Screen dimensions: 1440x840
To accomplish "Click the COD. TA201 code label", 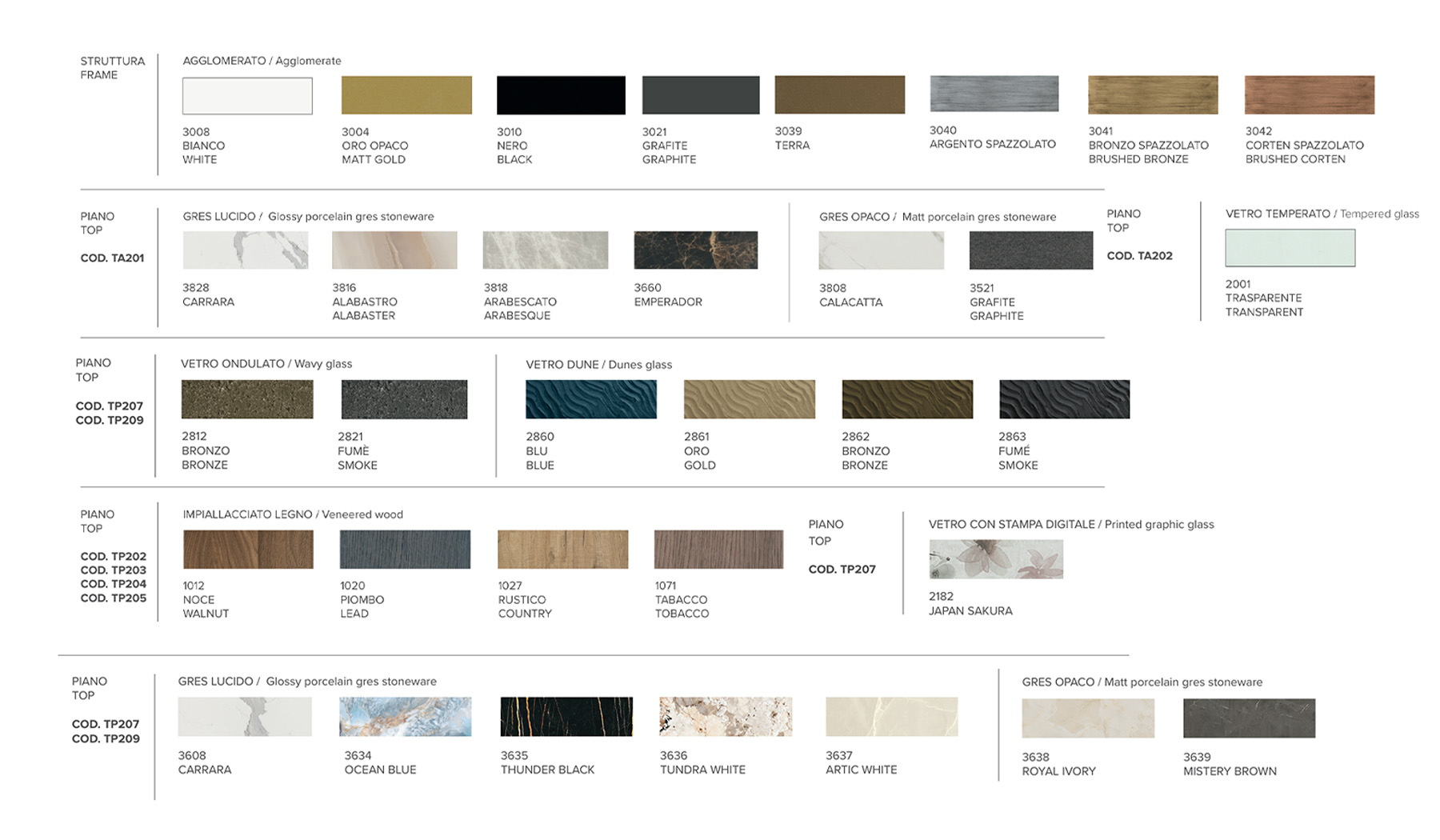I will [112, 258].
